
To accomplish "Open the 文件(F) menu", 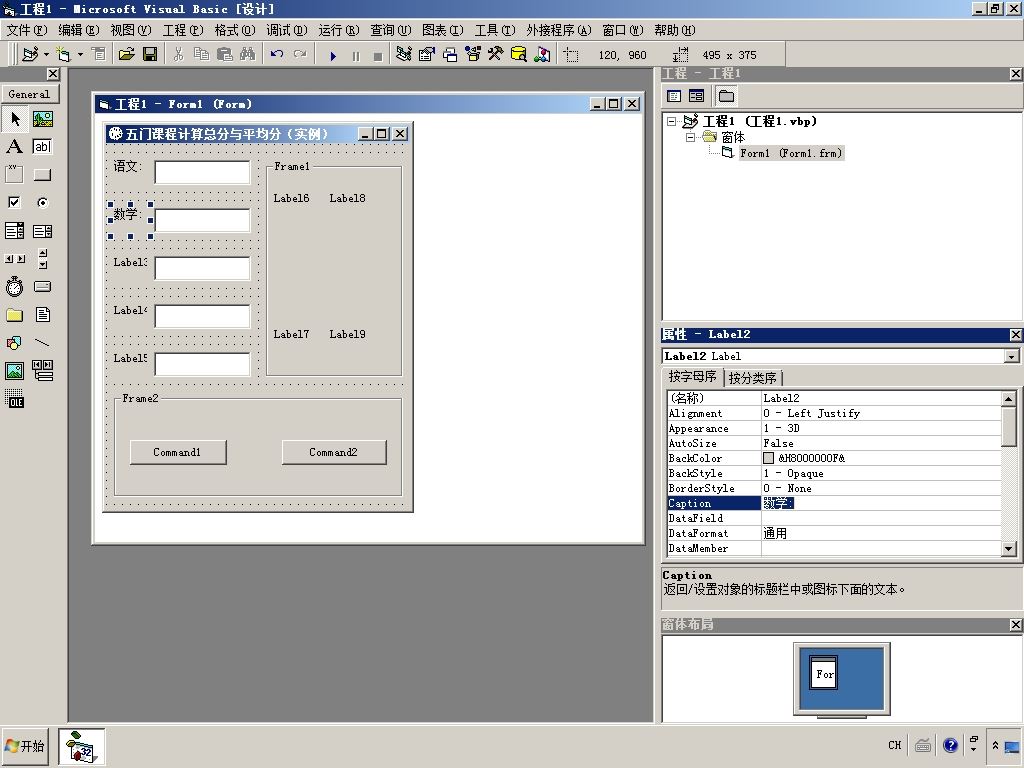I will coord(27,30).
